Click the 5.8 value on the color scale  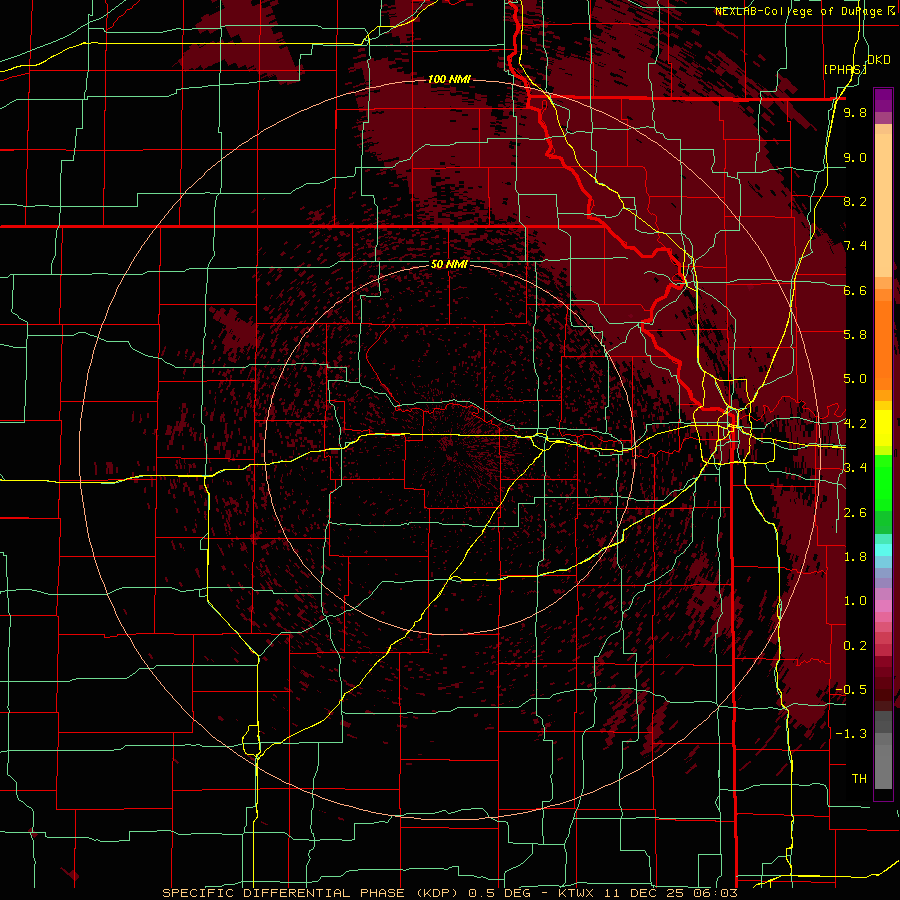click(855, 335)
